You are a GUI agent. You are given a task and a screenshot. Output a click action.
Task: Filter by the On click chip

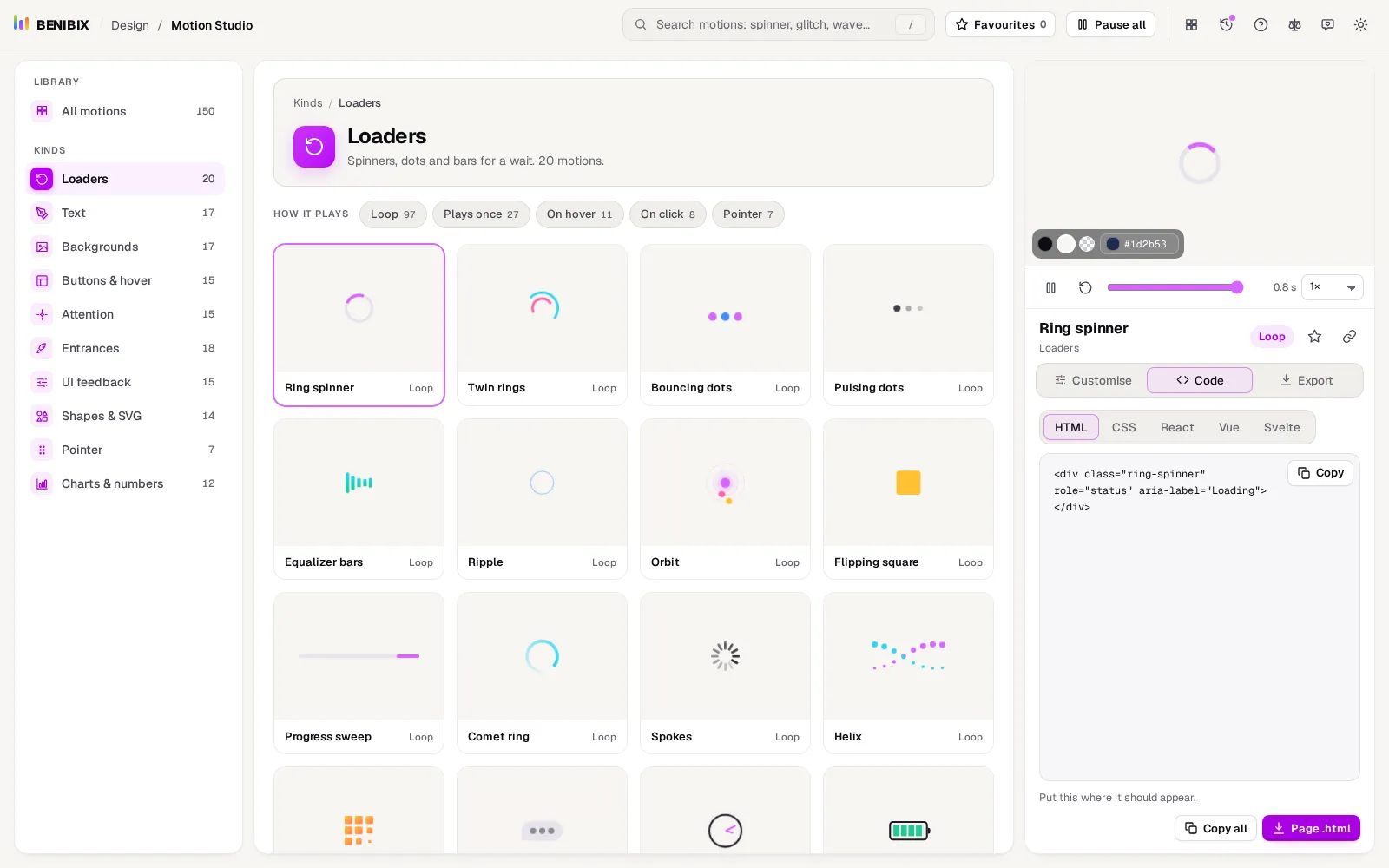coord(668,214)
